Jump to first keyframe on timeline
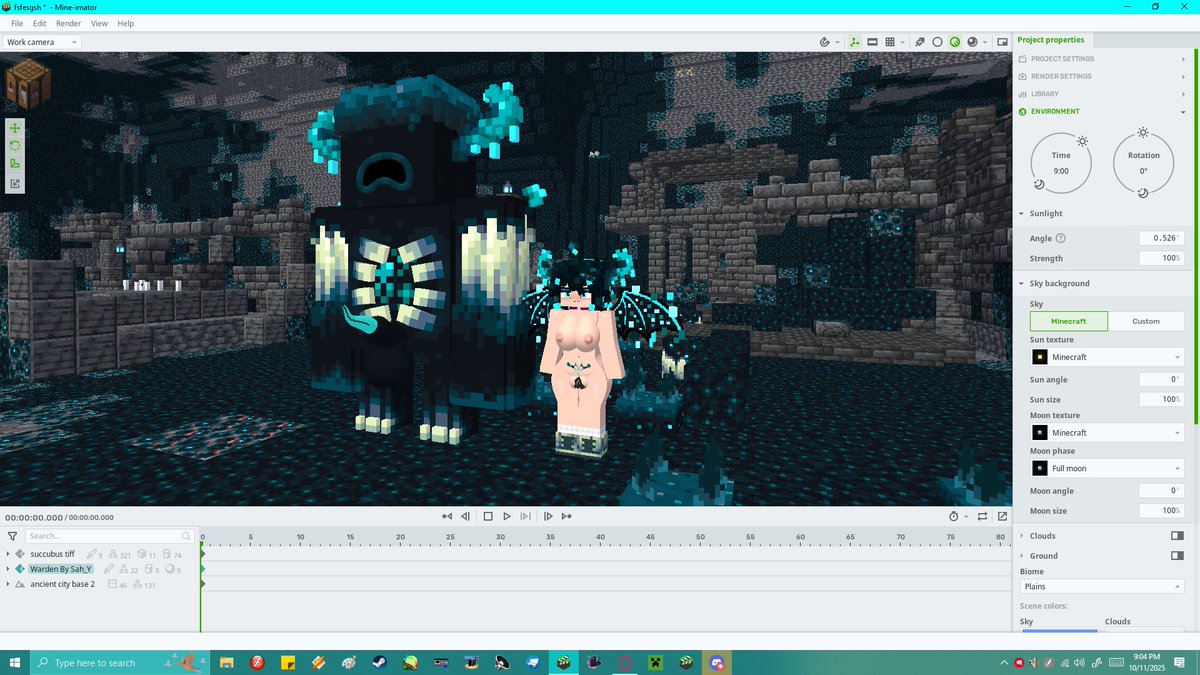Viewport: 1200px width, 675px height. pos(447,516)
